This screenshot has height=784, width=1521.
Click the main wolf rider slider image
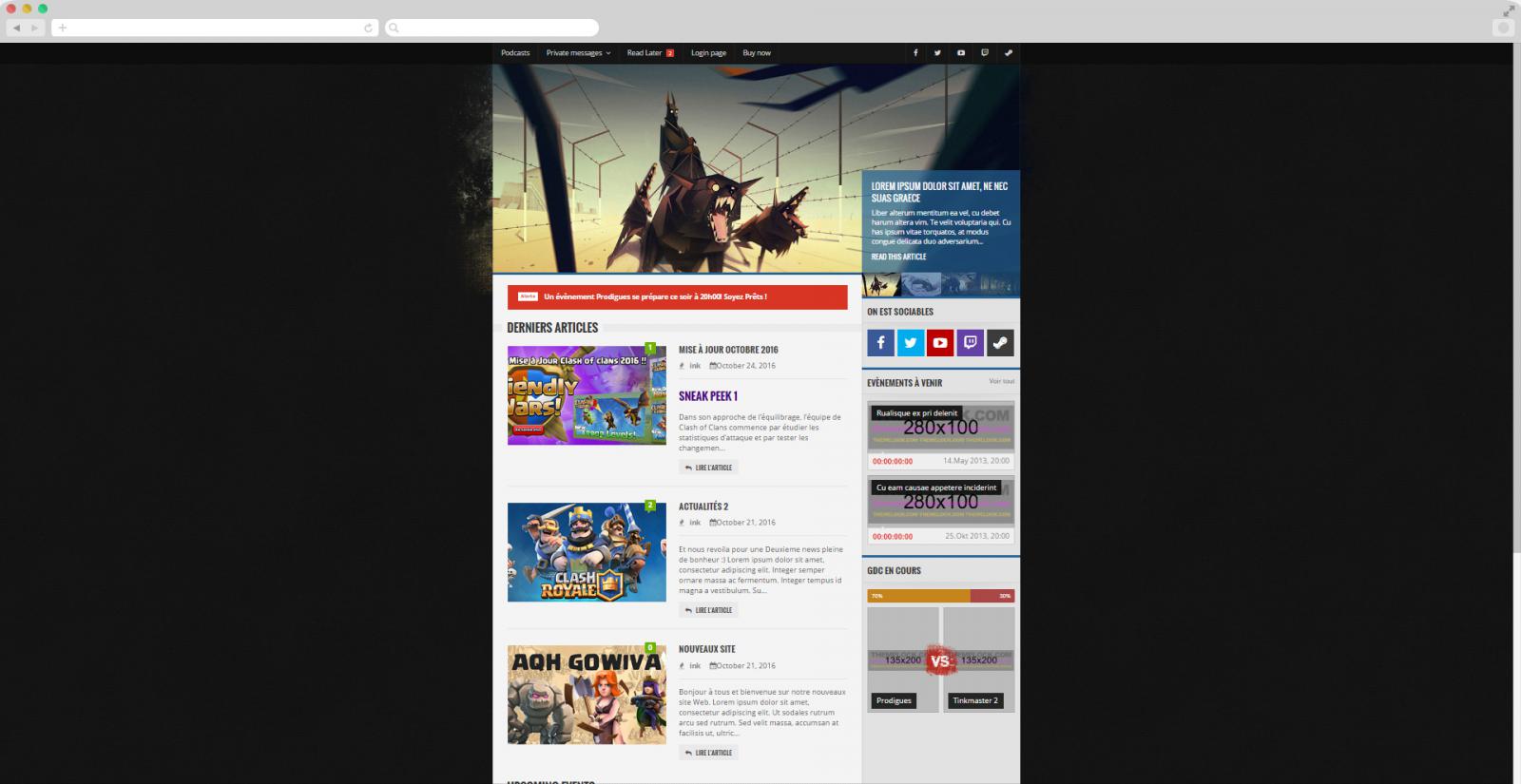pos(677,168)
